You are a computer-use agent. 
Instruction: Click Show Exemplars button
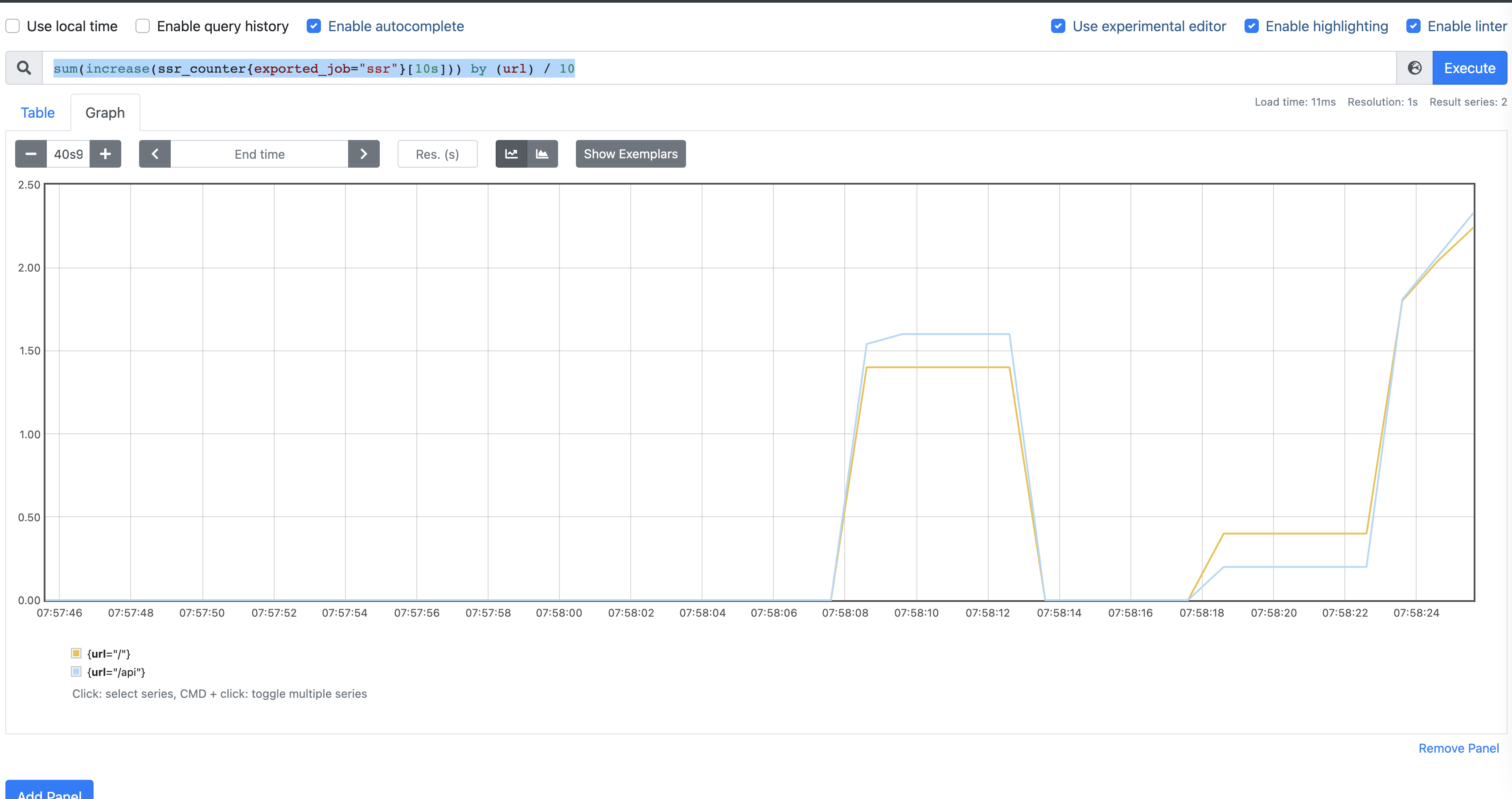click(630, 154)
